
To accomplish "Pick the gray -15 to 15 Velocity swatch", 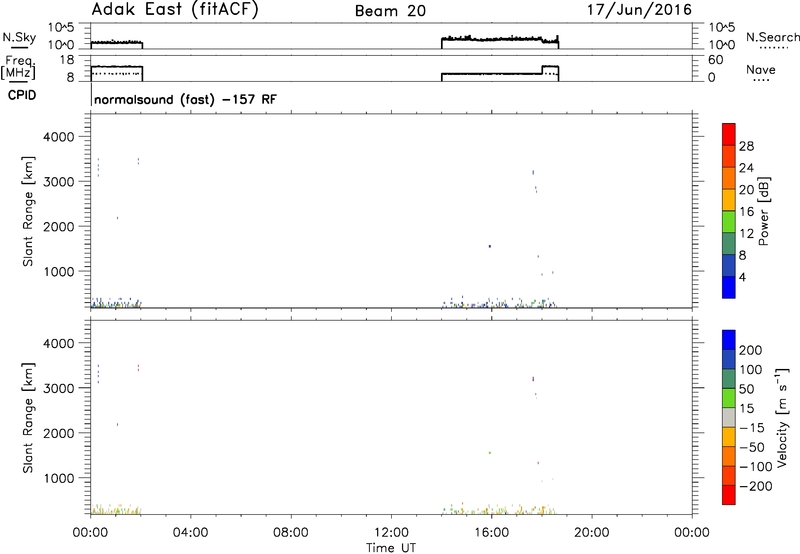I will [x=729, y=418].
